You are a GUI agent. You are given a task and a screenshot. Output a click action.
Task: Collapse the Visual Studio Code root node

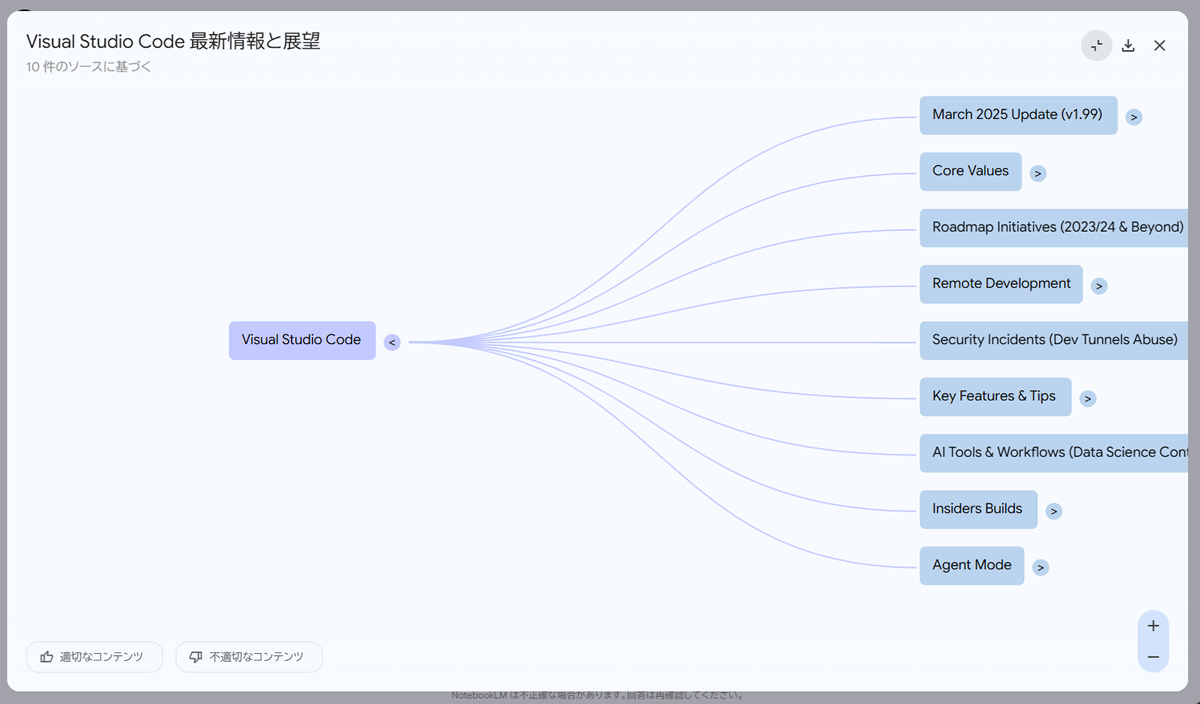(392, 342)
